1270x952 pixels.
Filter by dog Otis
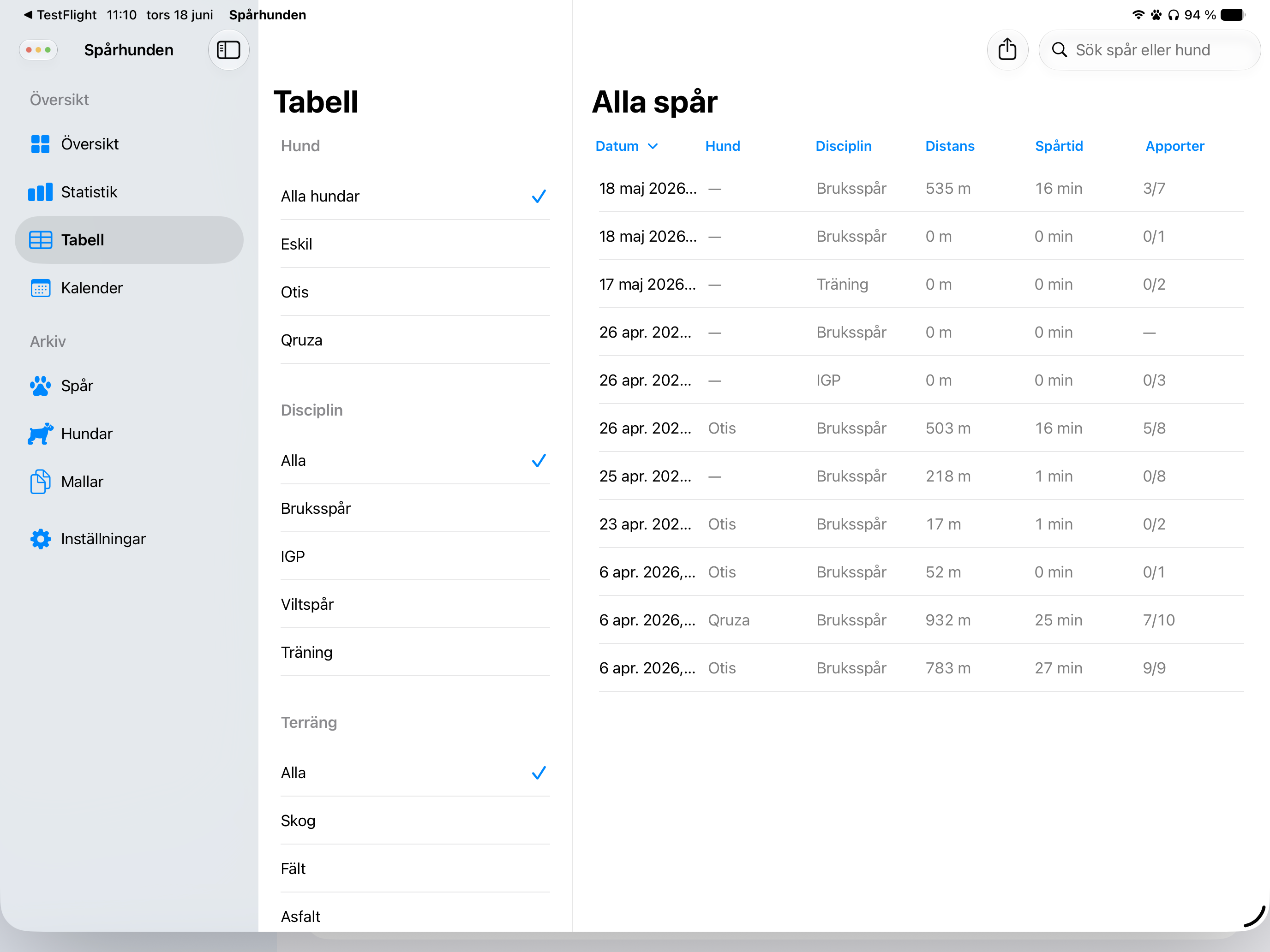(414, 292)
